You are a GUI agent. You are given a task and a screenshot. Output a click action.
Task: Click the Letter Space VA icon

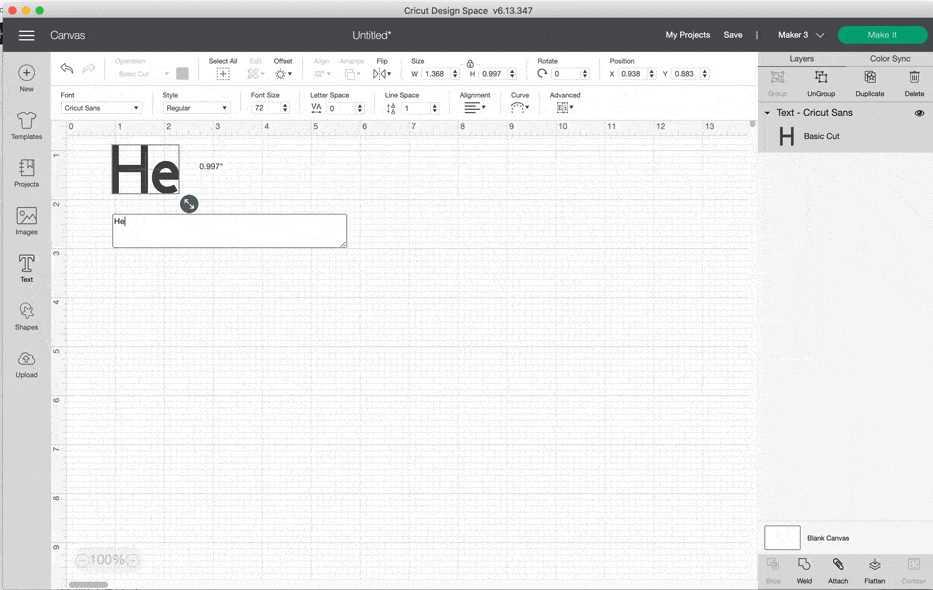click(x=316, y=108)
